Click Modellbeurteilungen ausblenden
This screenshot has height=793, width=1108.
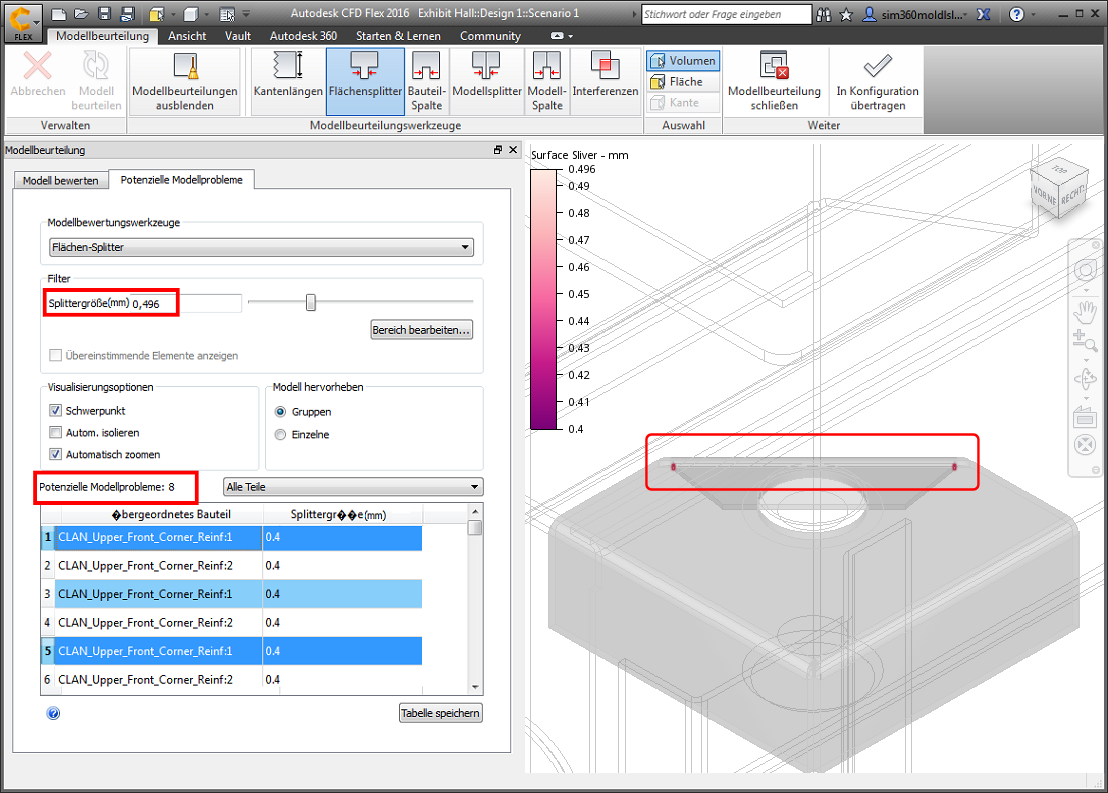pyautogui.click(x=184, y=81)
